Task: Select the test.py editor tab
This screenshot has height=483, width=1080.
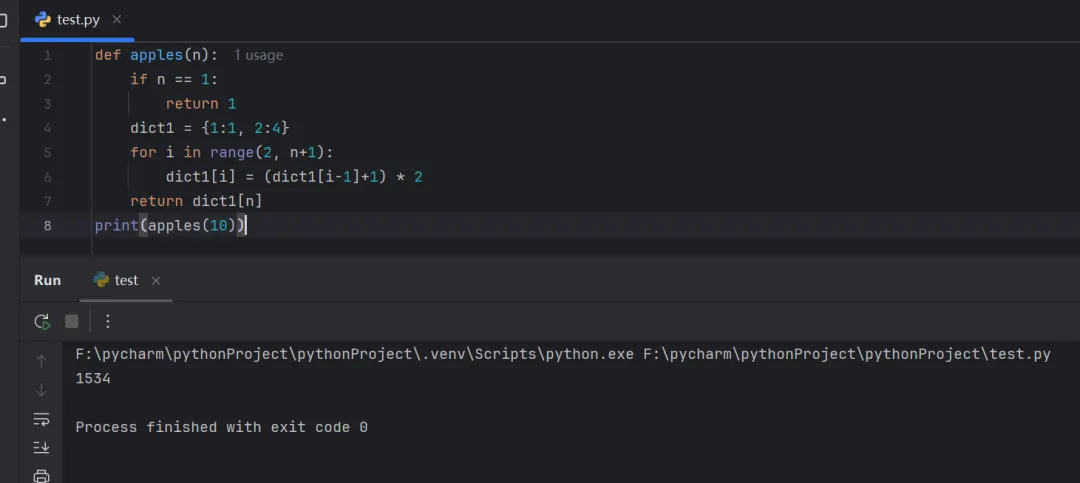Action: [x=77, y=19]
